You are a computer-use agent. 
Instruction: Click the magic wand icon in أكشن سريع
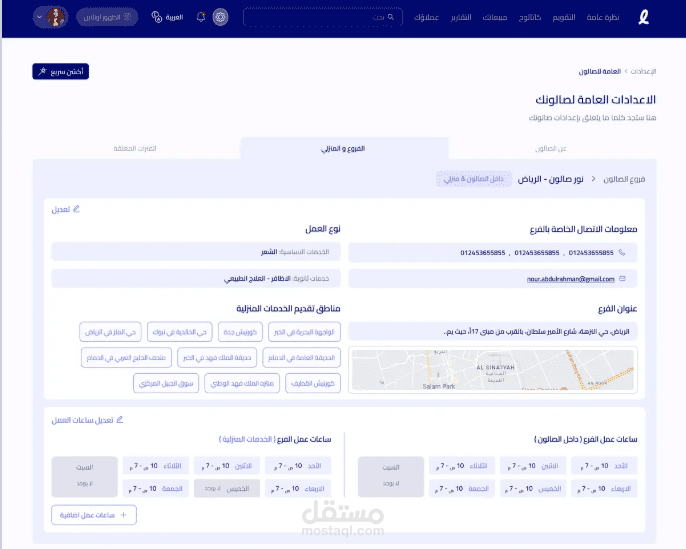point(42,71)
